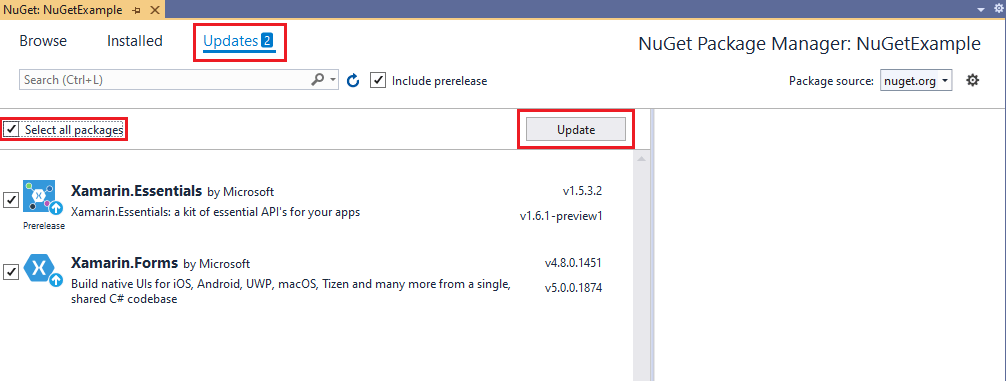Open tab well settings gear at top right

[x=998, y=8]
